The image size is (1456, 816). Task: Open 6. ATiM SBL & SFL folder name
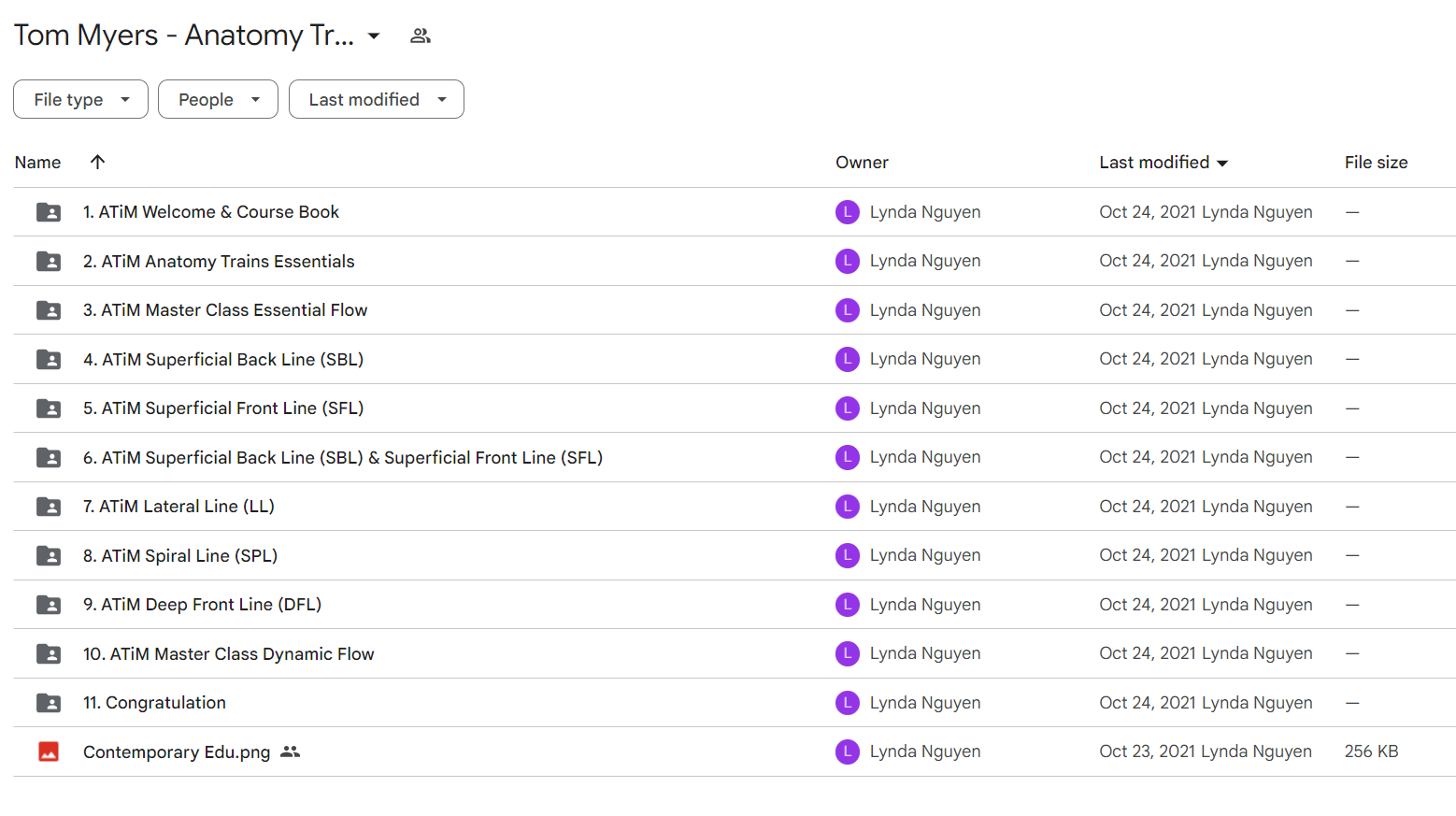tap(343, 457)
